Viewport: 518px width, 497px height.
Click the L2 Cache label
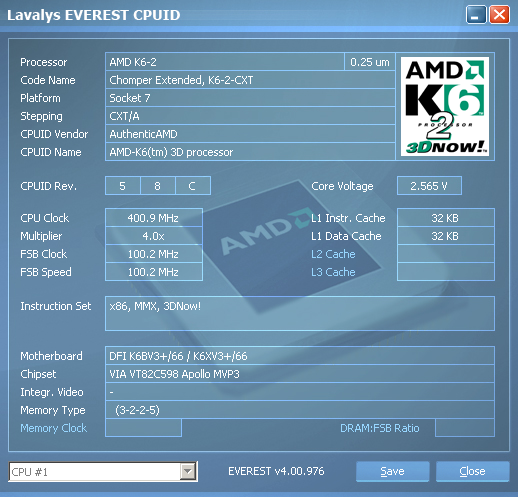[333, 254]
